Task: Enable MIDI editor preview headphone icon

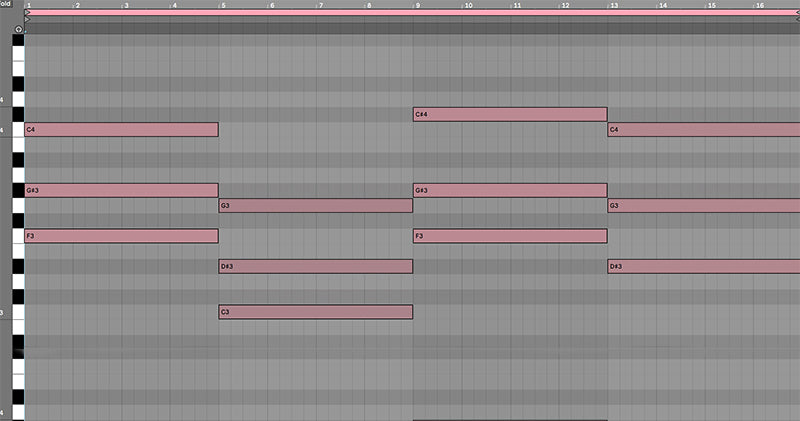Action: pyautogui.click(x=19, y=29)
